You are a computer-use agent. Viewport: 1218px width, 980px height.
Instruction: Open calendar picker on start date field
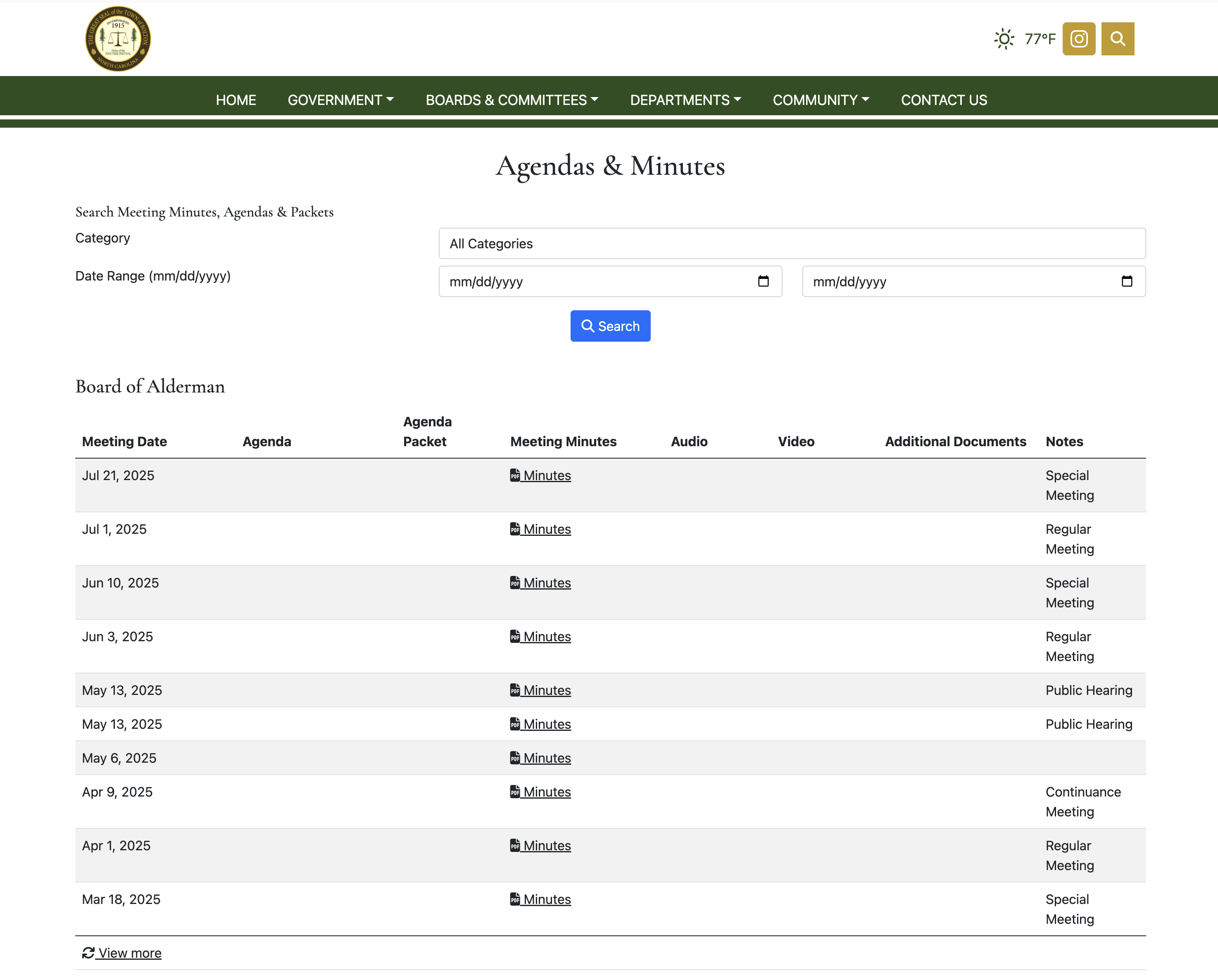point(763,281)
